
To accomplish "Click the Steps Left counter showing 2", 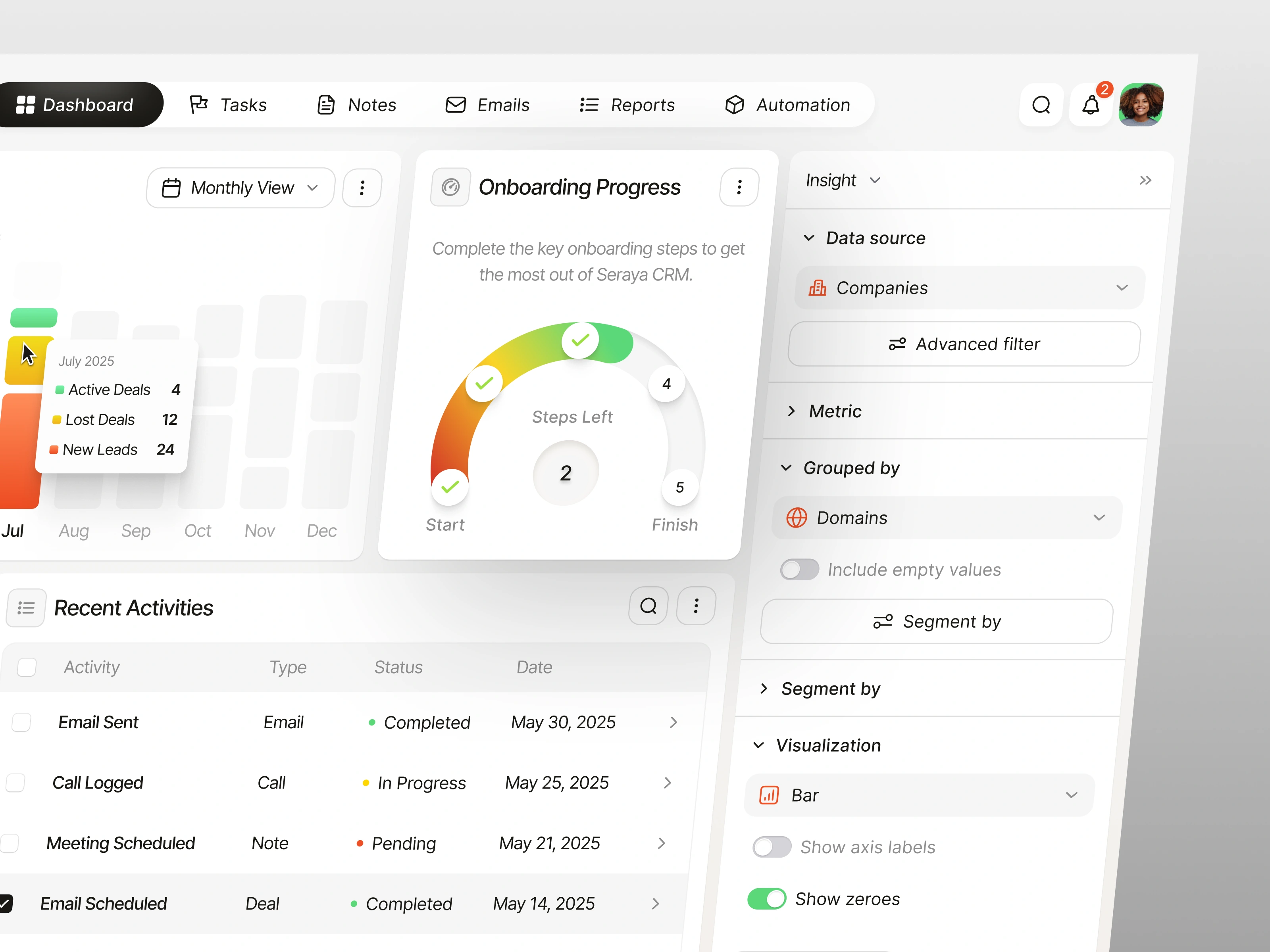I will [566, 473].
